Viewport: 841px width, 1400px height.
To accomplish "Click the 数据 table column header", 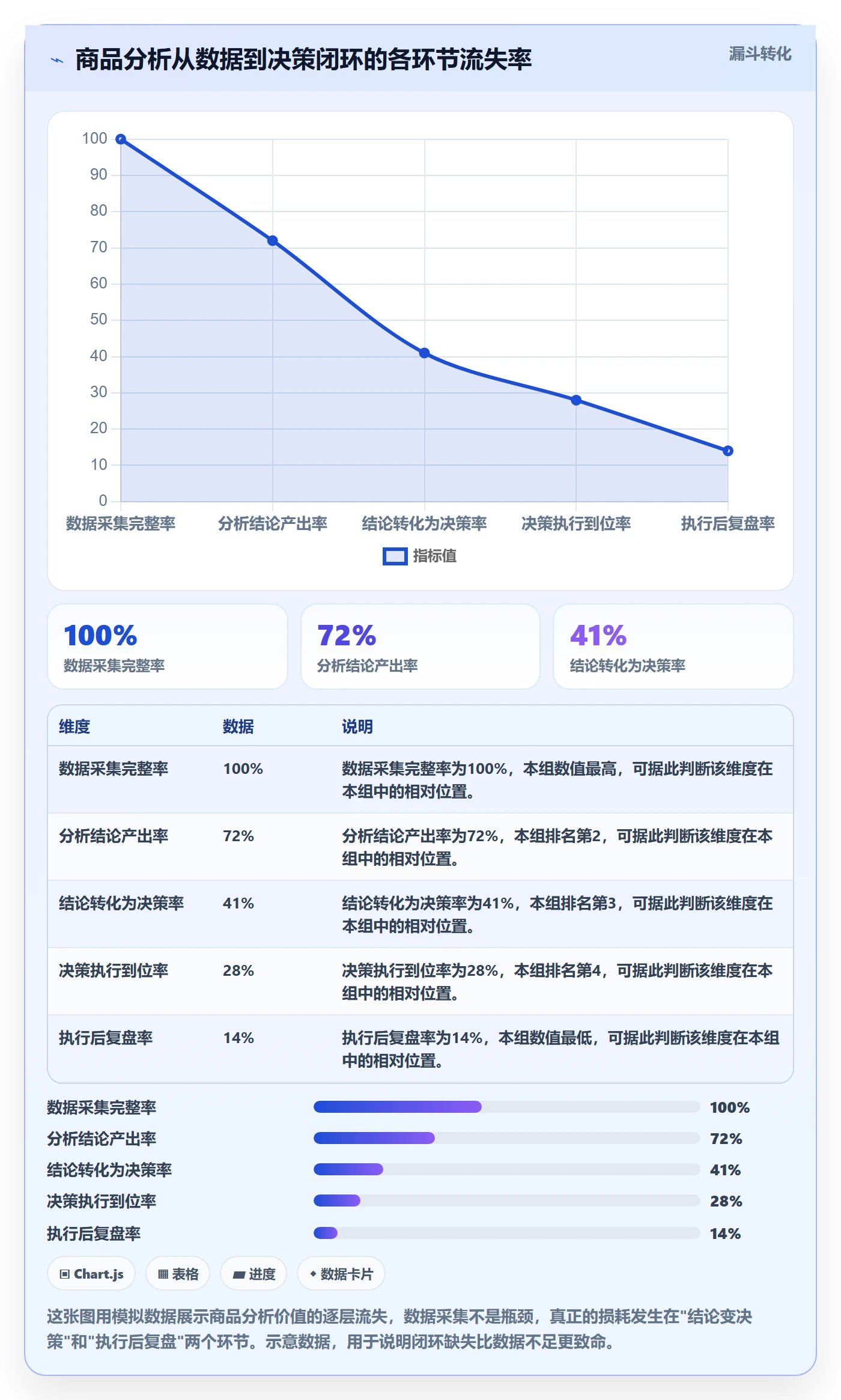I will pyautogui.click(x=238, y=726).
